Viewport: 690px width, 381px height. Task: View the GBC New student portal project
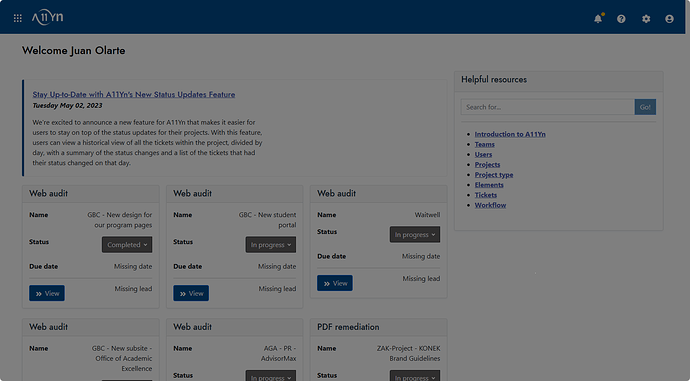coord(191,293)
